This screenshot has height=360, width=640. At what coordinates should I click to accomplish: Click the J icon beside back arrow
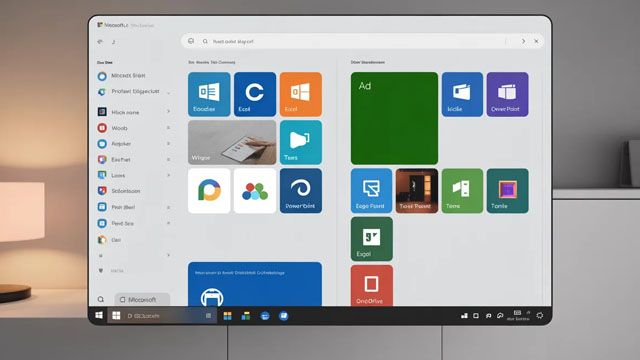[x=113, y=42]
